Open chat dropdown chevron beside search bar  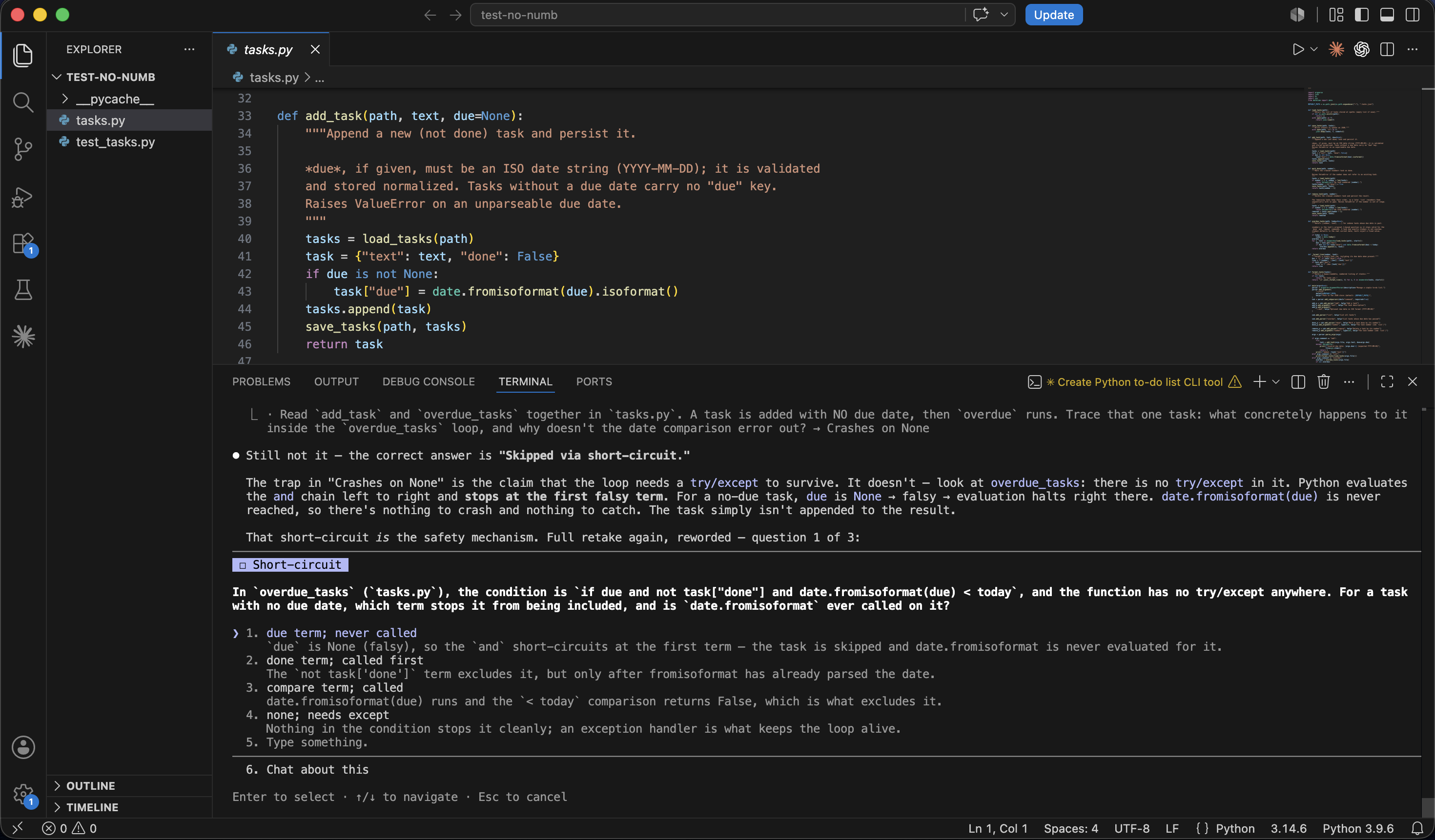(x=1004, y=15)
